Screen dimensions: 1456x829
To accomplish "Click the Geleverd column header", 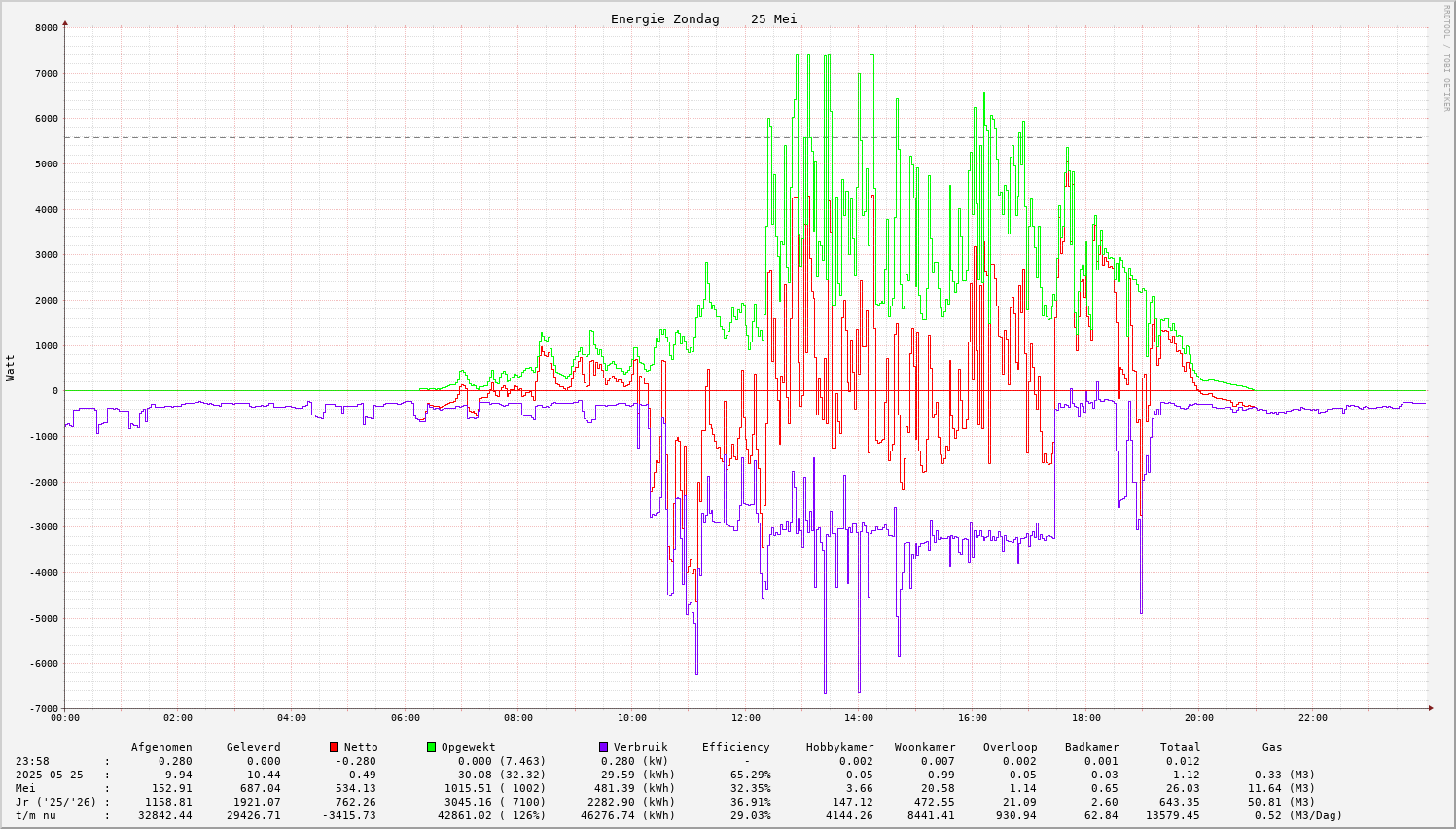I will [x=253, y=747].
